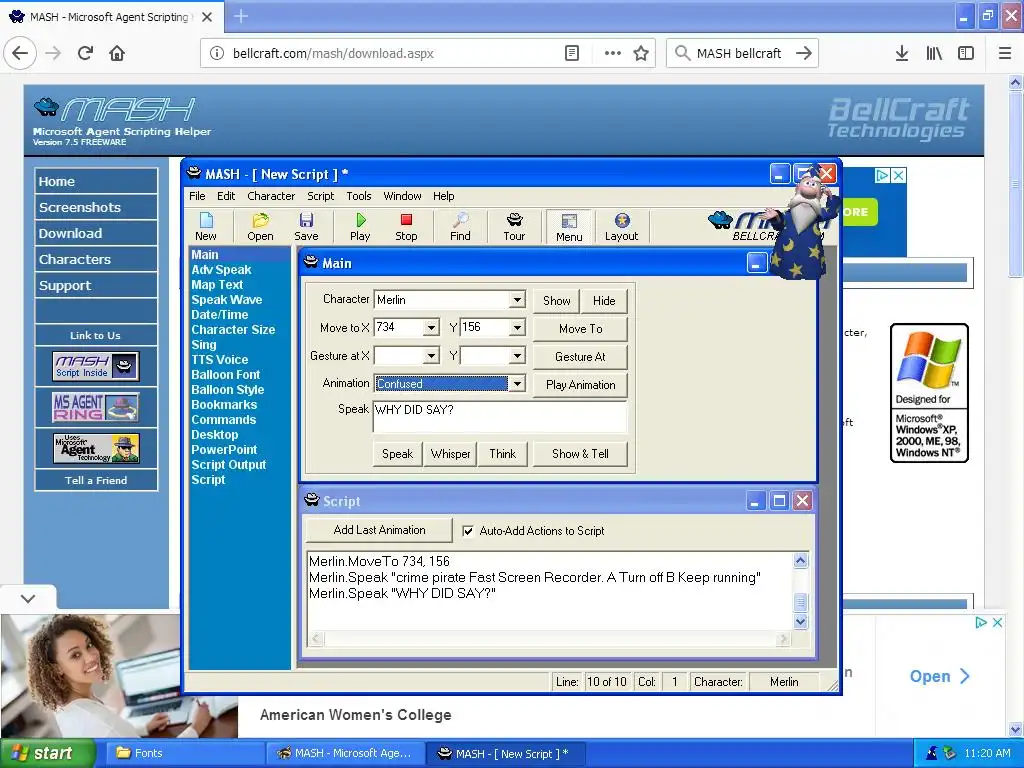Click the Speak text input field
Image resolution: width=1024 pixels, height=768 pixels.
500,417
